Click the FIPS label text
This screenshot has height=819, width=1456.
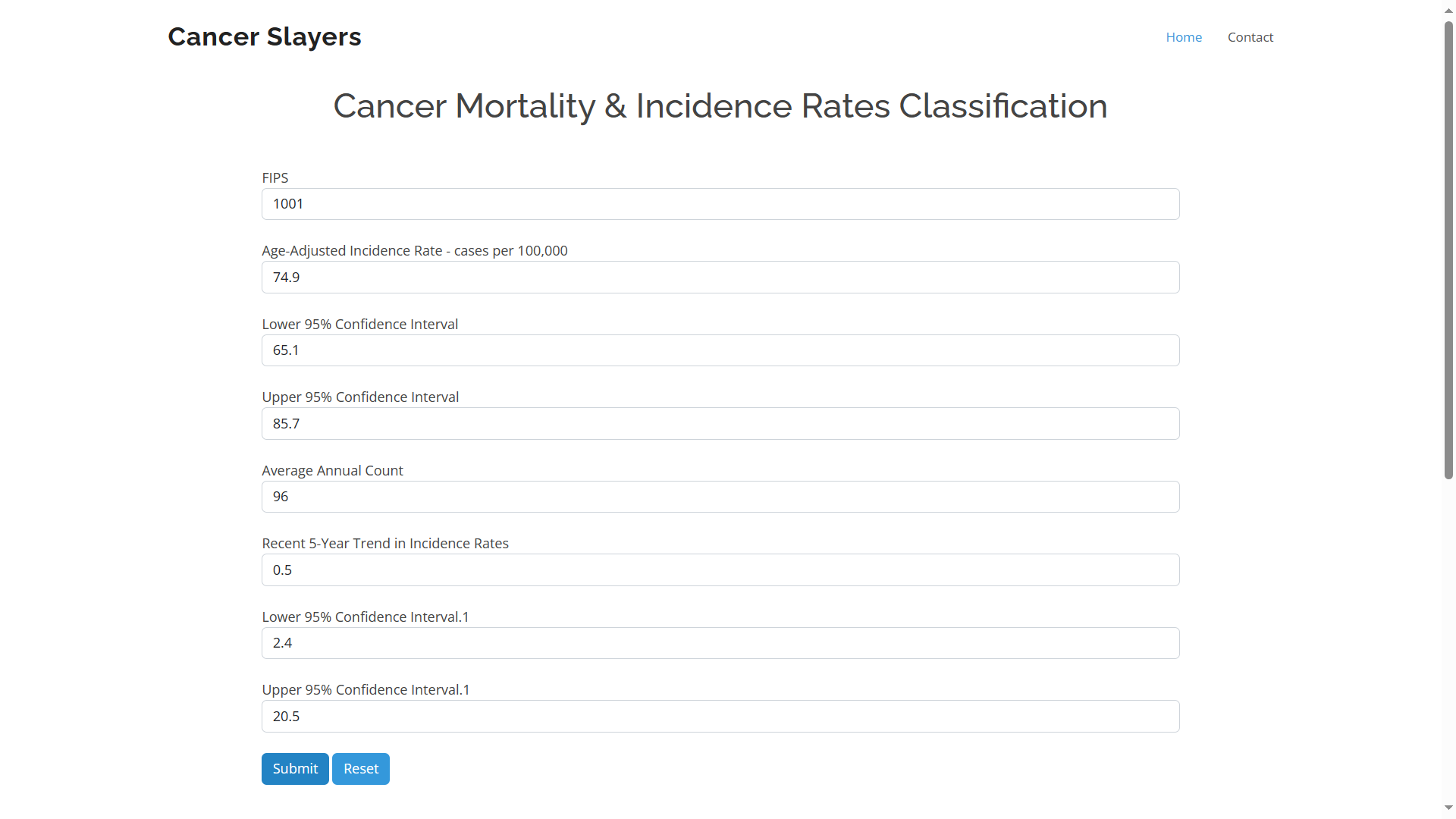tap(275, 177)
